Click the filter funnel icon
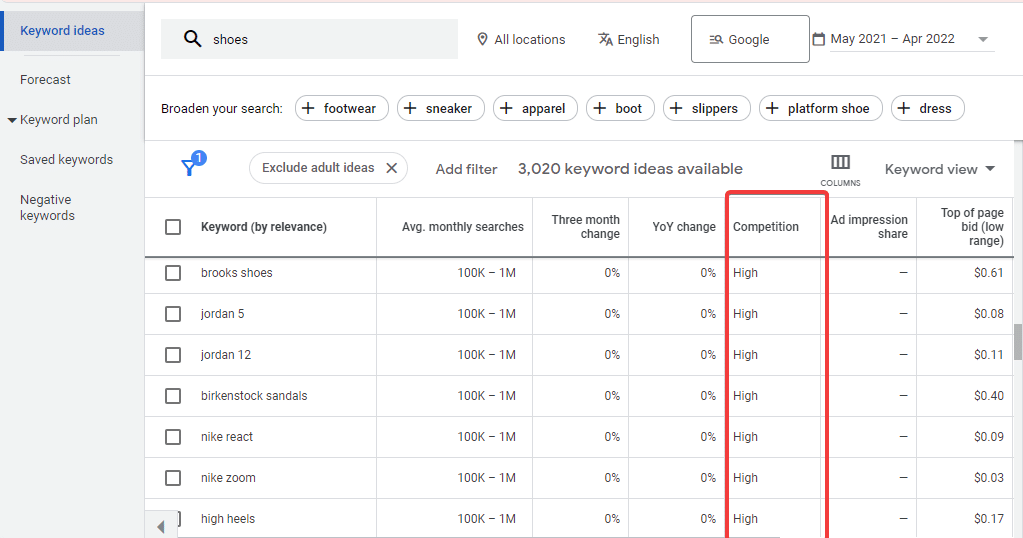 (x=188, y=168)
